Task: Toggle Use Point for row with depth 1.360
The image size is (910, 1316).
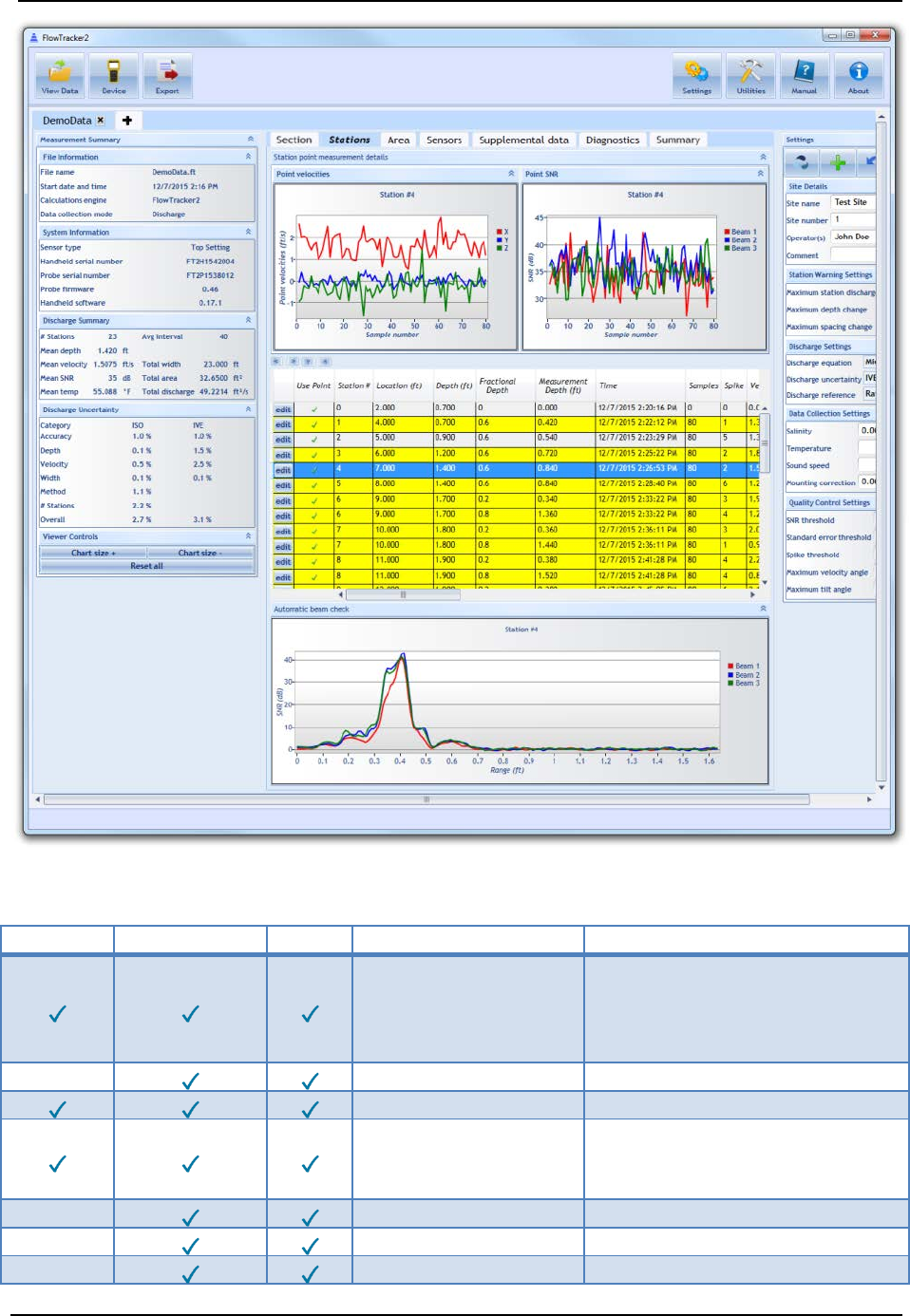Action: point(314,516)
